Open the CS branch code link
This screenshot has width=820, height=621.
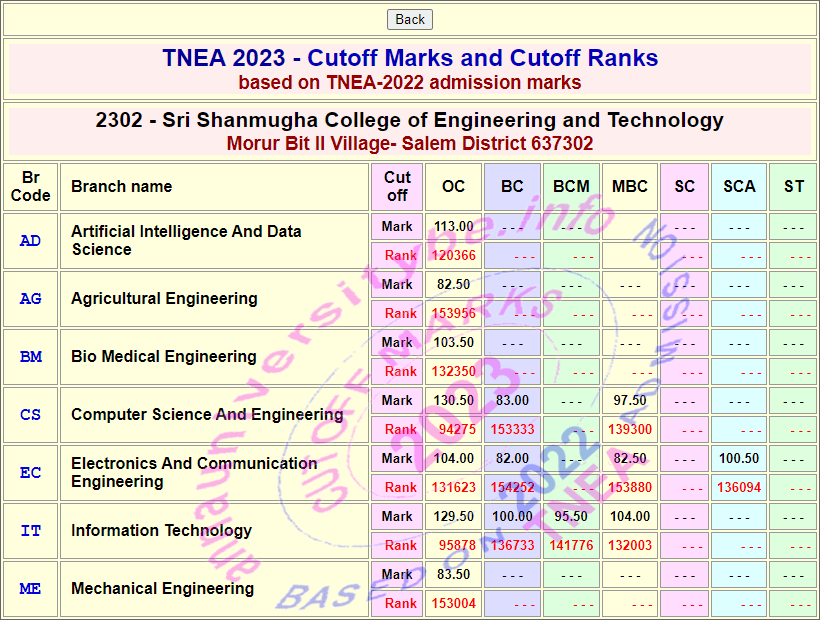pyautogui.click(x=30, y=415)
